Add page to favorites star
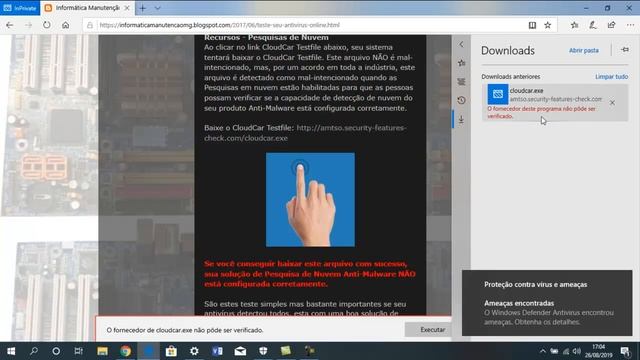 coord(548,25)
